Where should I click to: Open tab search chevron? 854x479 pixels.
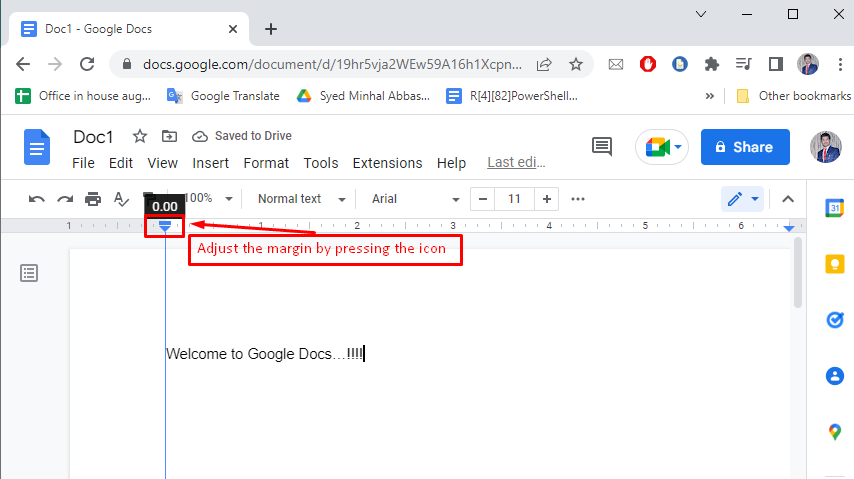pyautogui.click(x=701, y=14)
